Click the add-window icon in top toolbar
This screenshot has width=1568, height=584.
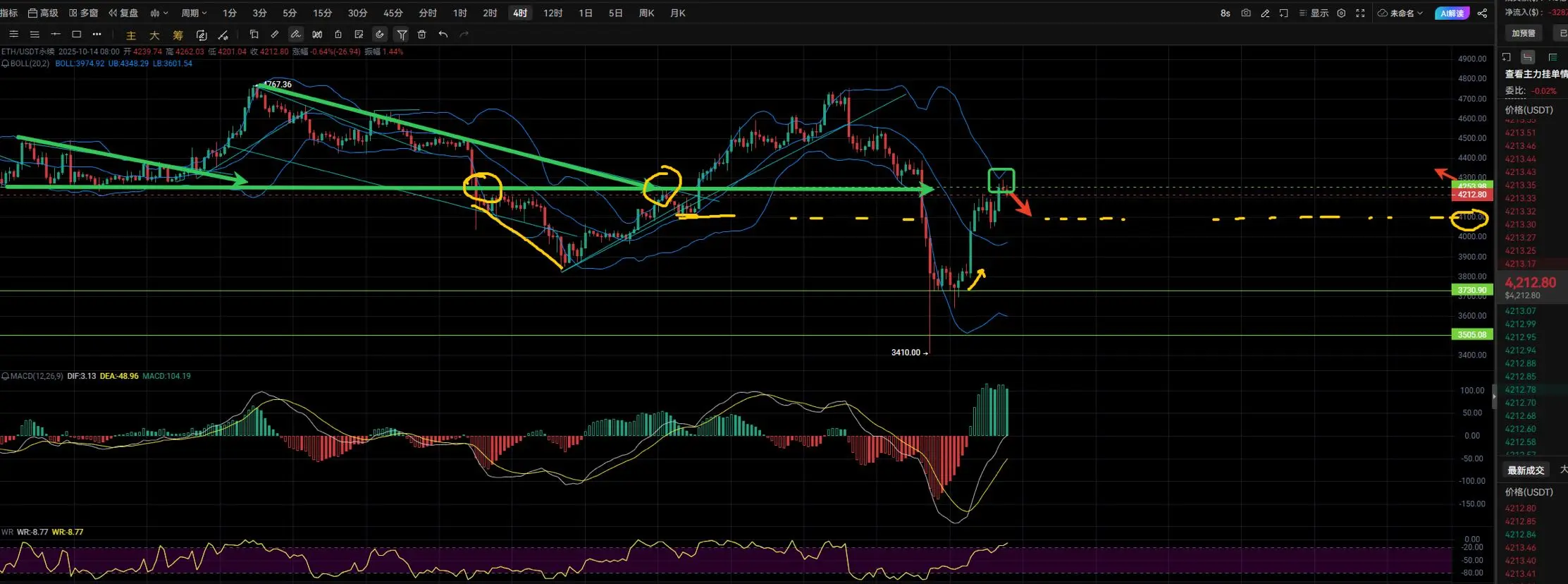pos(1284,13)
